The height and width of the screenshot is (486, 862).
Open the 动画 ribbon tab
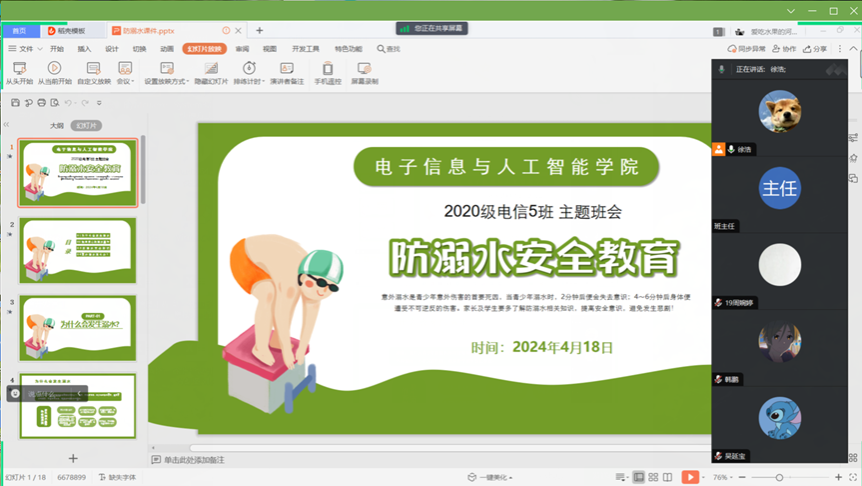tap(167, 48)
